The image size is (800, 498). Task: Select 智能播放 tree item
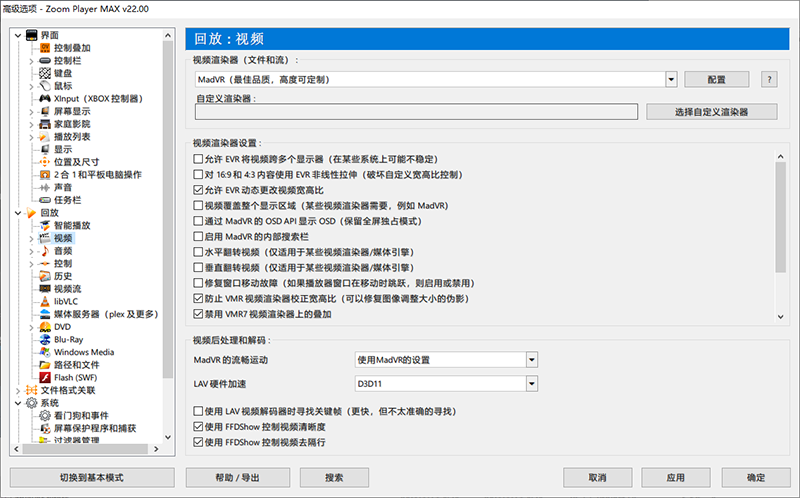72,225
